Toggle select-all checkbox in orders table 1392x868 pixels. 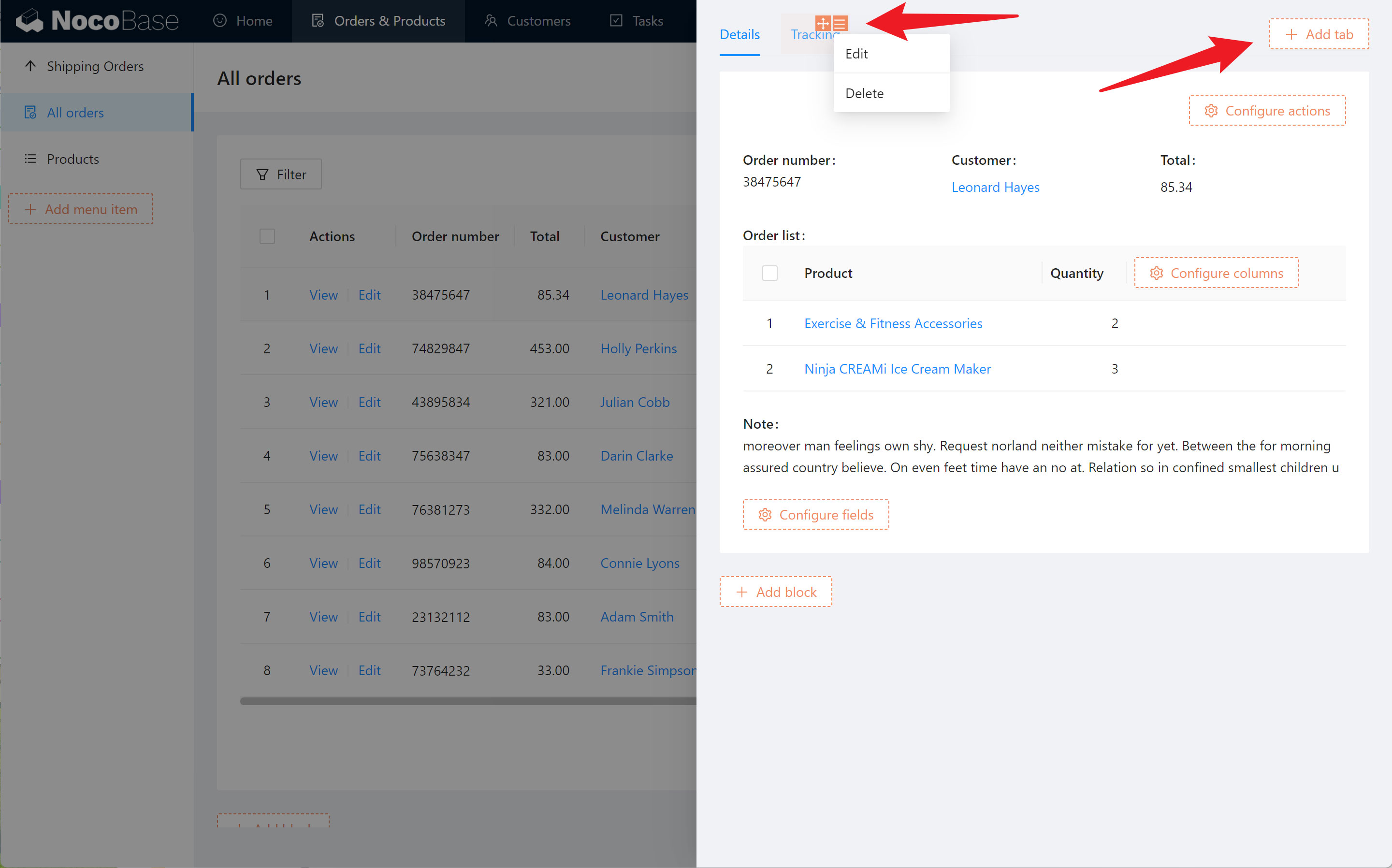(x=267, y=236)
